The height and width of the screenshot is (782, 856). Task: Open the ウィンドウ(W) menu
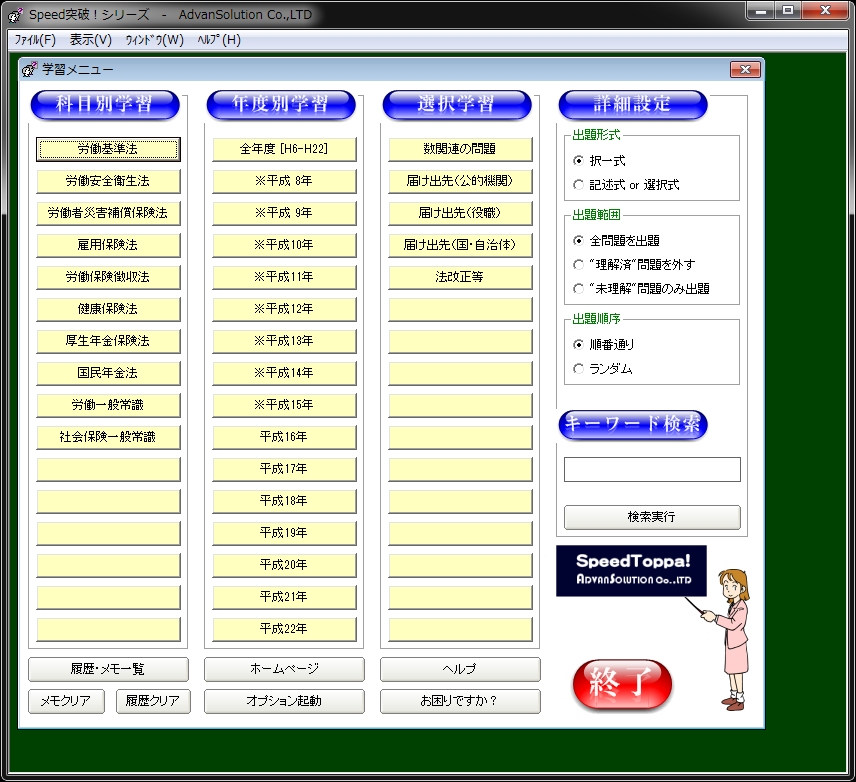(154, 40)
